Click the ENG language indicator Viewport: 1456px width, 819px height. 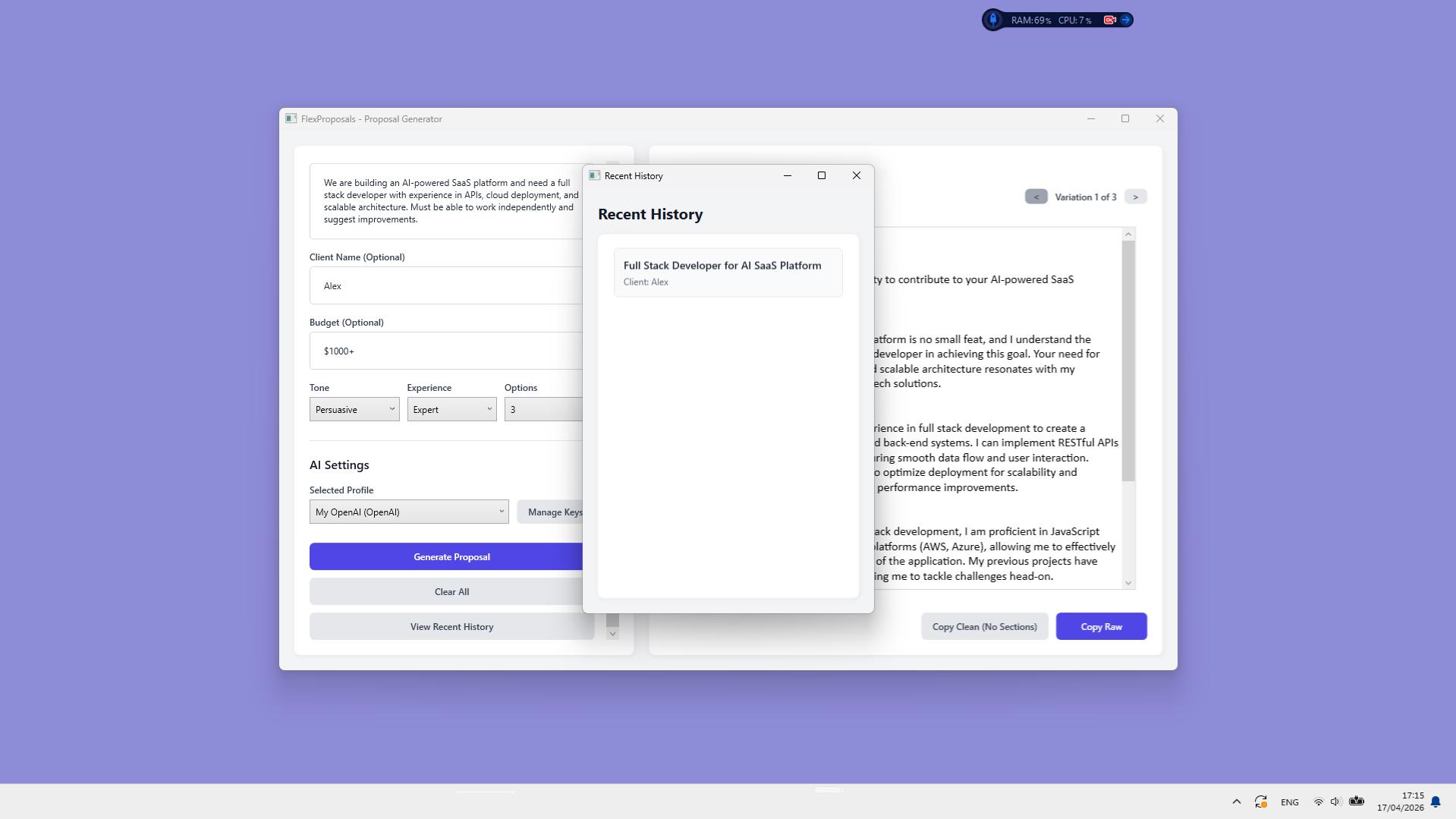pyautogui.click(x=1289, y=802)
